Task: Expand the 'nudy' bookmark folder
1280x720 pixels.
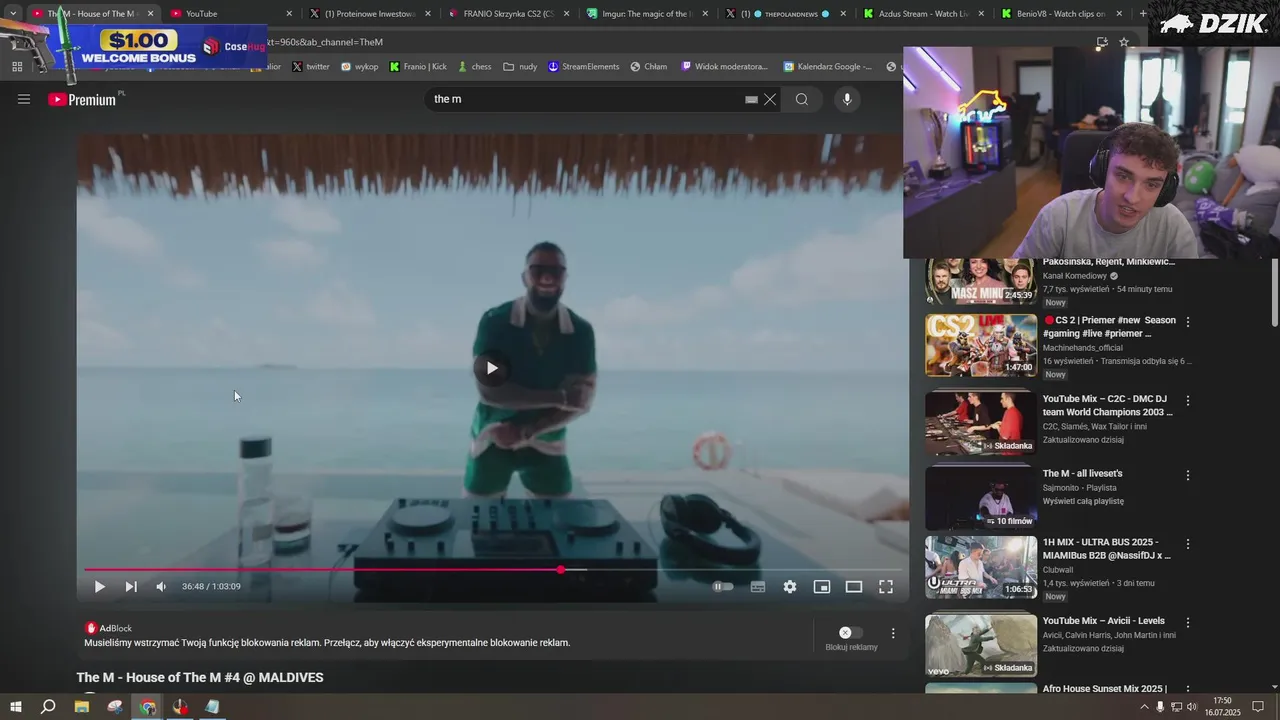Action: [521, 67]
